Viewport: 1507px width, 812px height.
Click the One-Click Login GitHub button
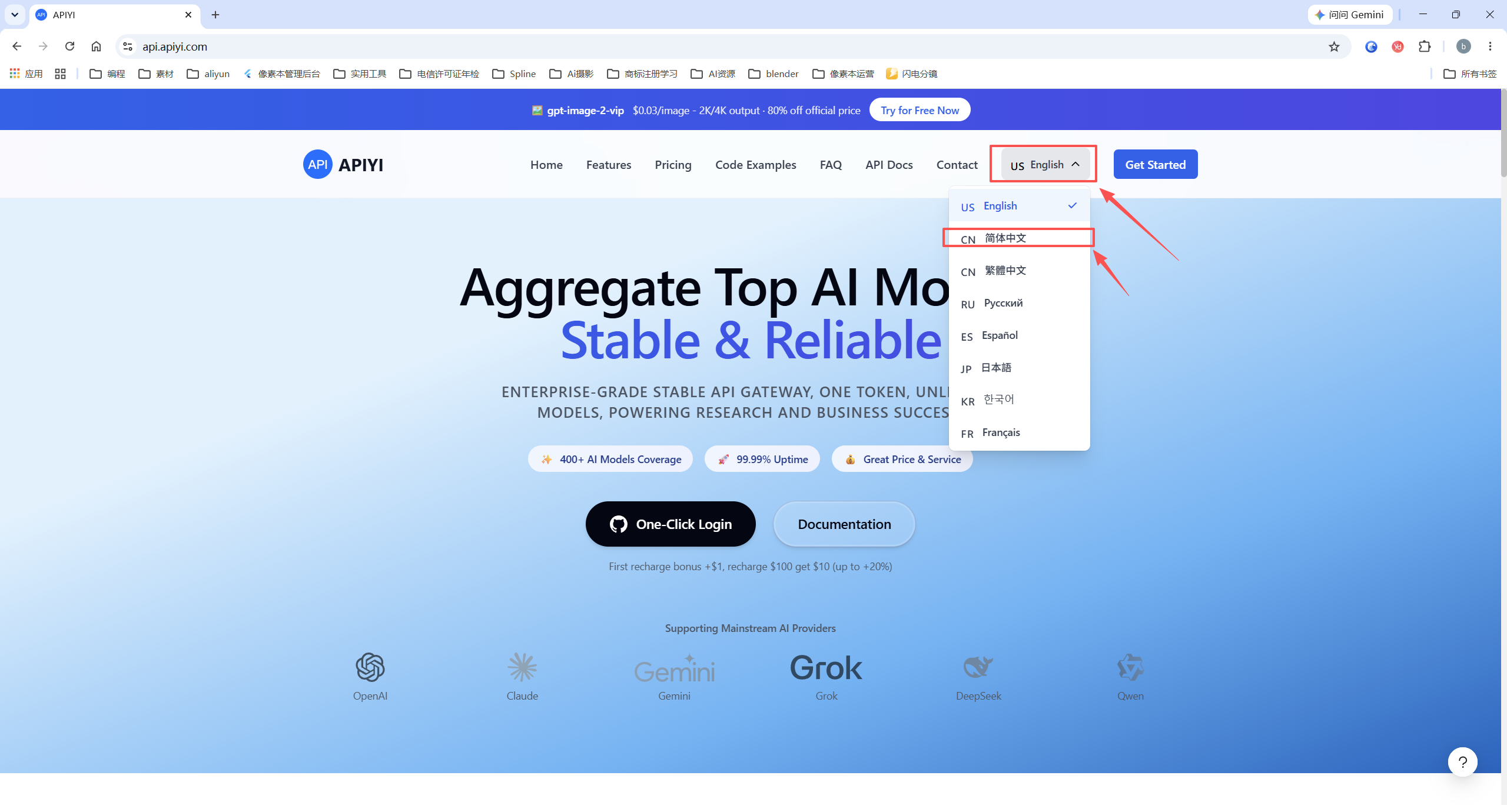[670, 524]
